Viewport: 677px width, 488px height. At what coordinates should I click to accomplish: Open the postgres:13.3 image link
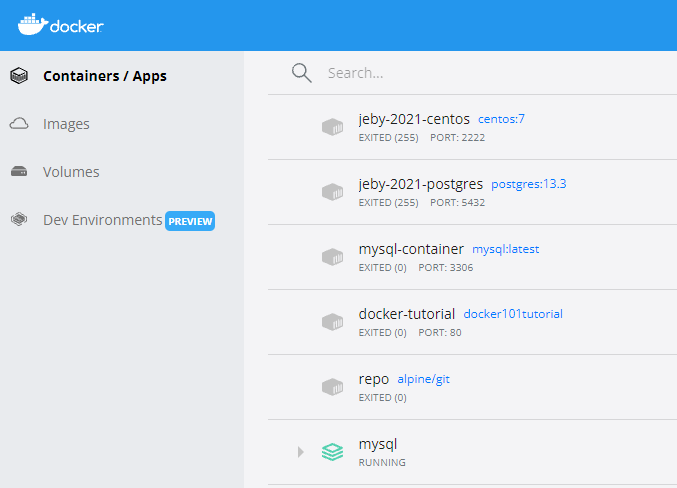click(x=528, y=184)
